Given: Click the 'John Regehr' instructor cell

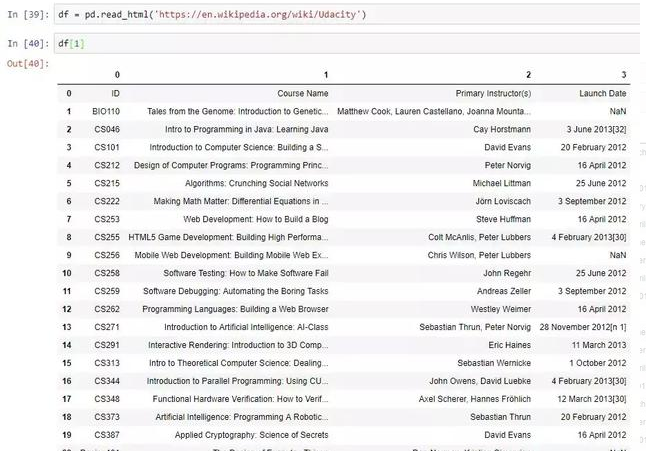Looking at the screenshot, I should tap(507, 273).
